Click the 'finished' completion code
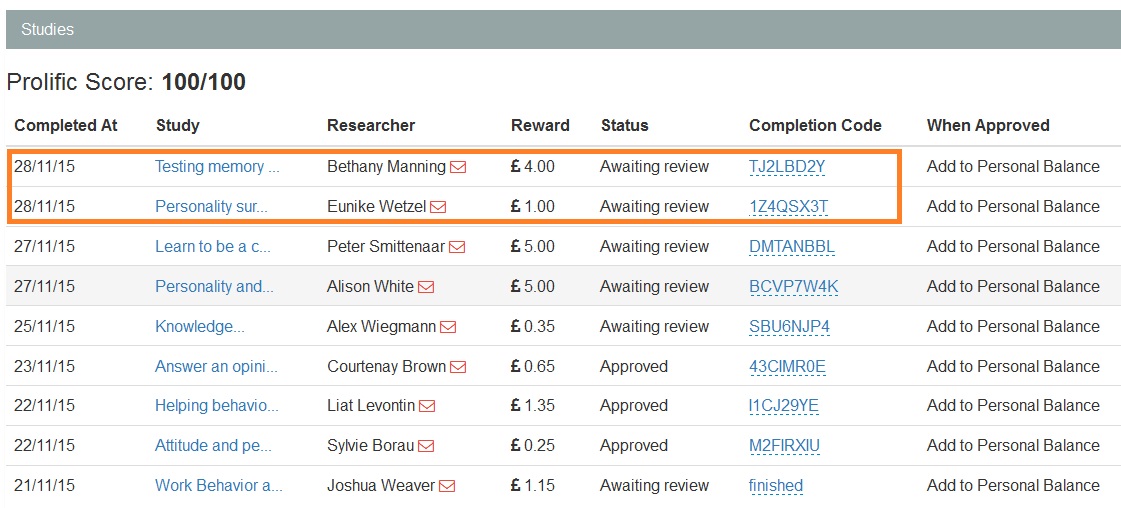The image size is (1121, 508). [x=776, y=486]
